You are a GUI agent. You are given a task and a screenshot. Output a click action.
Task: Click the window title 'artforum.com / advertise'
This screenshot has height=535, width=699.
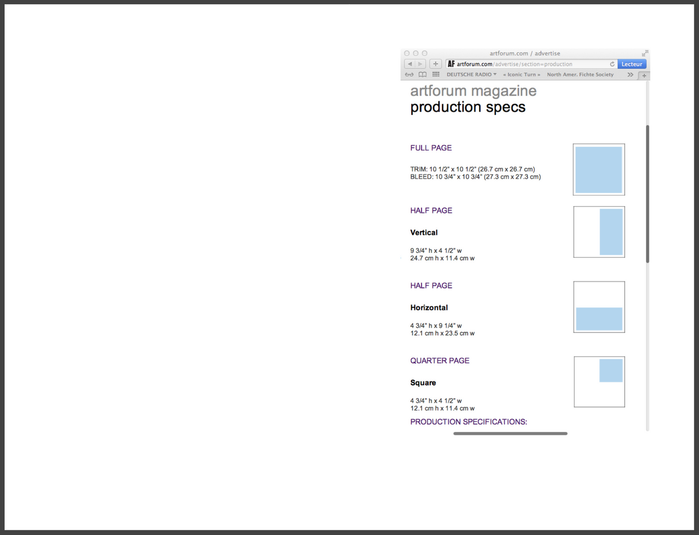click(x=525, y=53)
